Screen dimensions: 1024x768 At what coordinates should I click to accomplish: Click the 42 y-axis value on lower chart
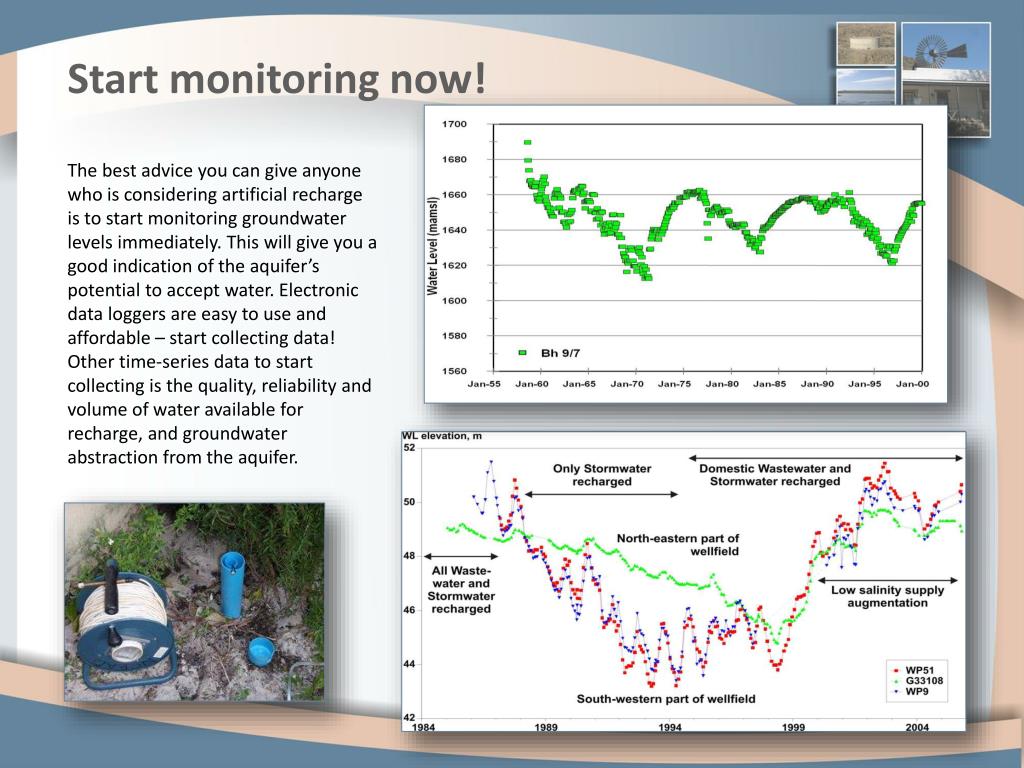point(409,718)
